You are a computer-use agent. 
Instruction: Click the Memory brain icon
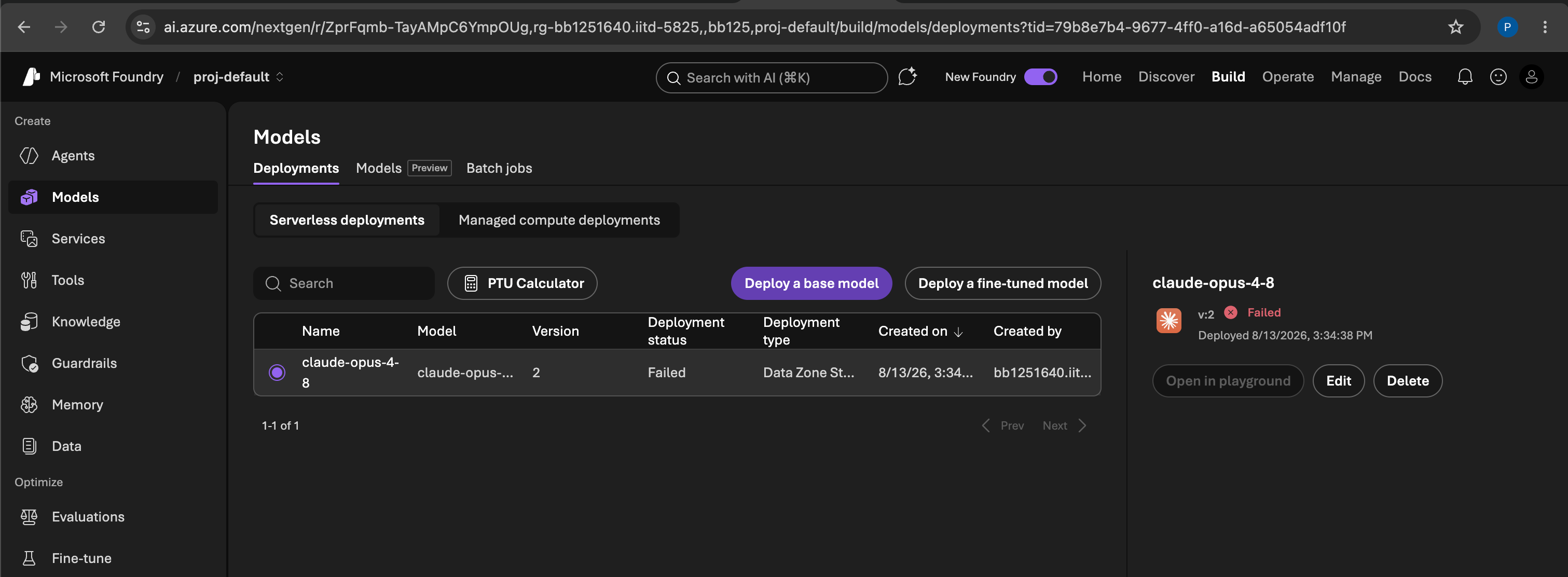[29, 405]
